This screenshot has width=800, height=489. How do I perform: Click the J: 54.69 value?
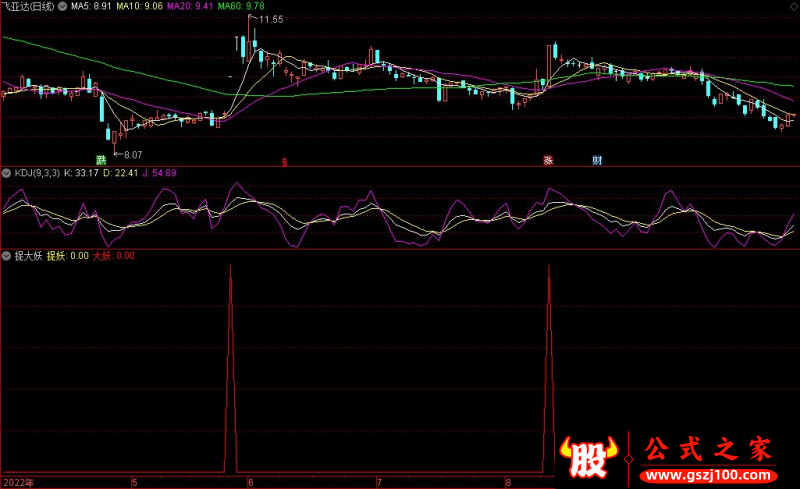[160, 173]
